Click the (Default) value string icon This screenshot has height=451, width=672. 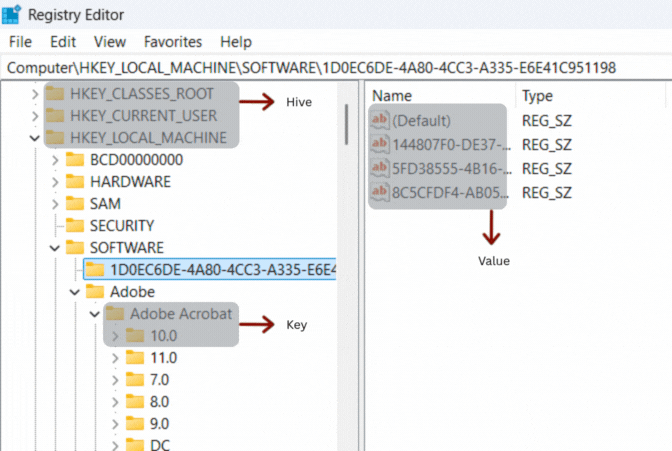coord(380,120)
